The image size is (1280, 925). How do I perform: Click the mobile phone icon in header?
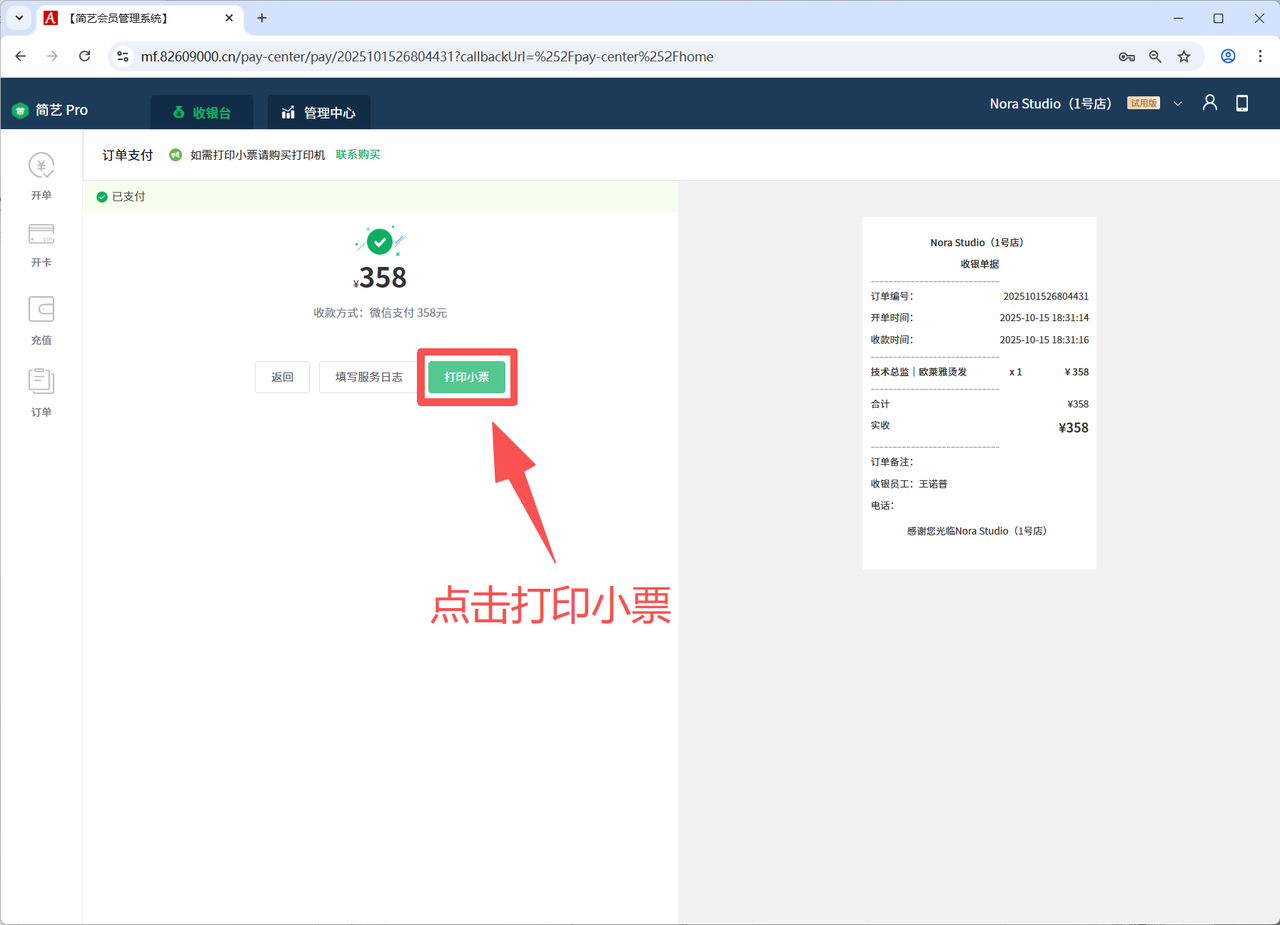tap(1242, 103)
